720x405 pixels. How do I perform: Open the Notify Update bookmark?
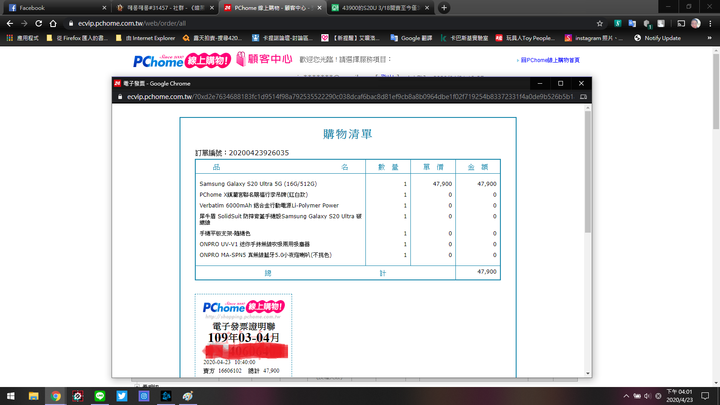pos(657,38)
